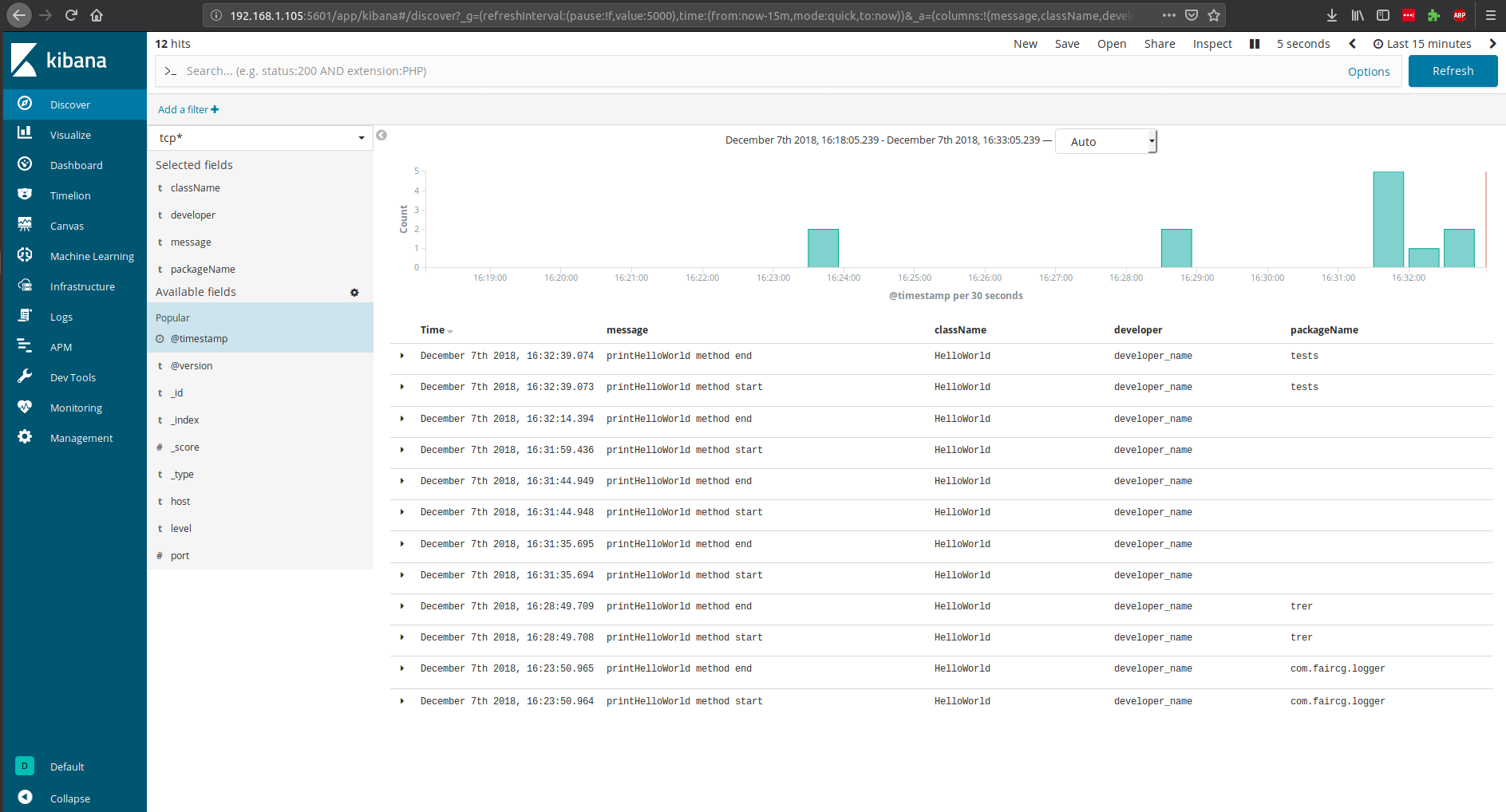Viewport: 1506px width, 812px height.
Task: Open the Visualize section icon
Action: (25, 134)
